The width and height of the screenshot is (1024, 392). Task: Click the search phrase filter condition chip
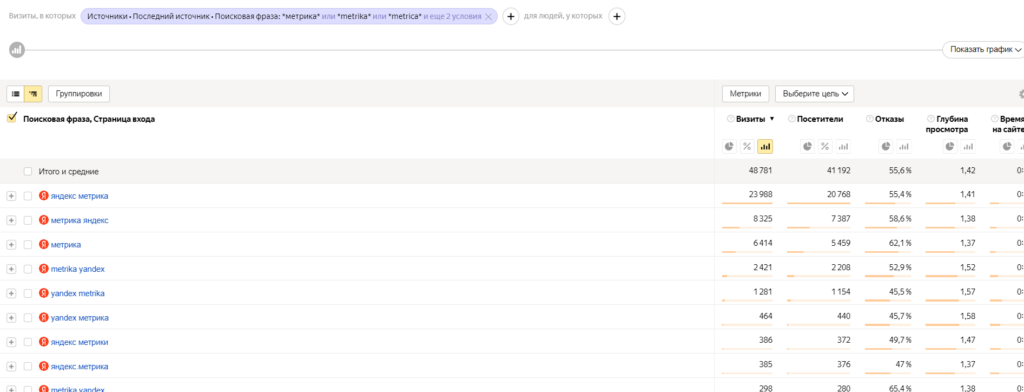(289, 16)
